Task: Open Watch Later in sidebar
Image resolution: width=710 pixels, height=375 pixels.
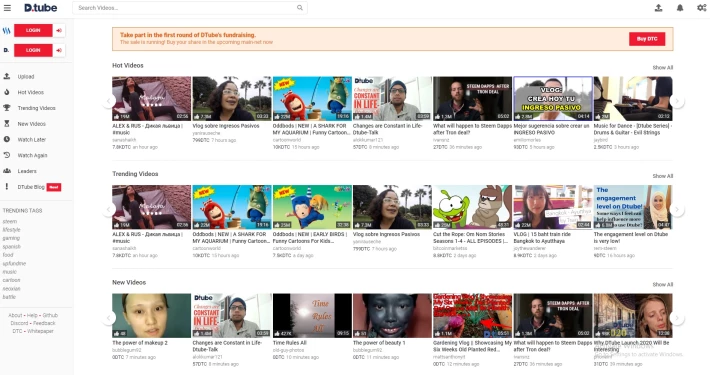Action: click(x=32, y=140)
